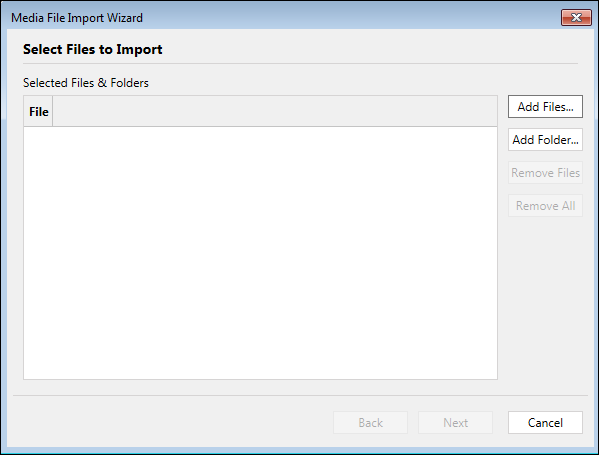
Task: Click the ellipsis in Add Files...
Action: coord(569,107)
